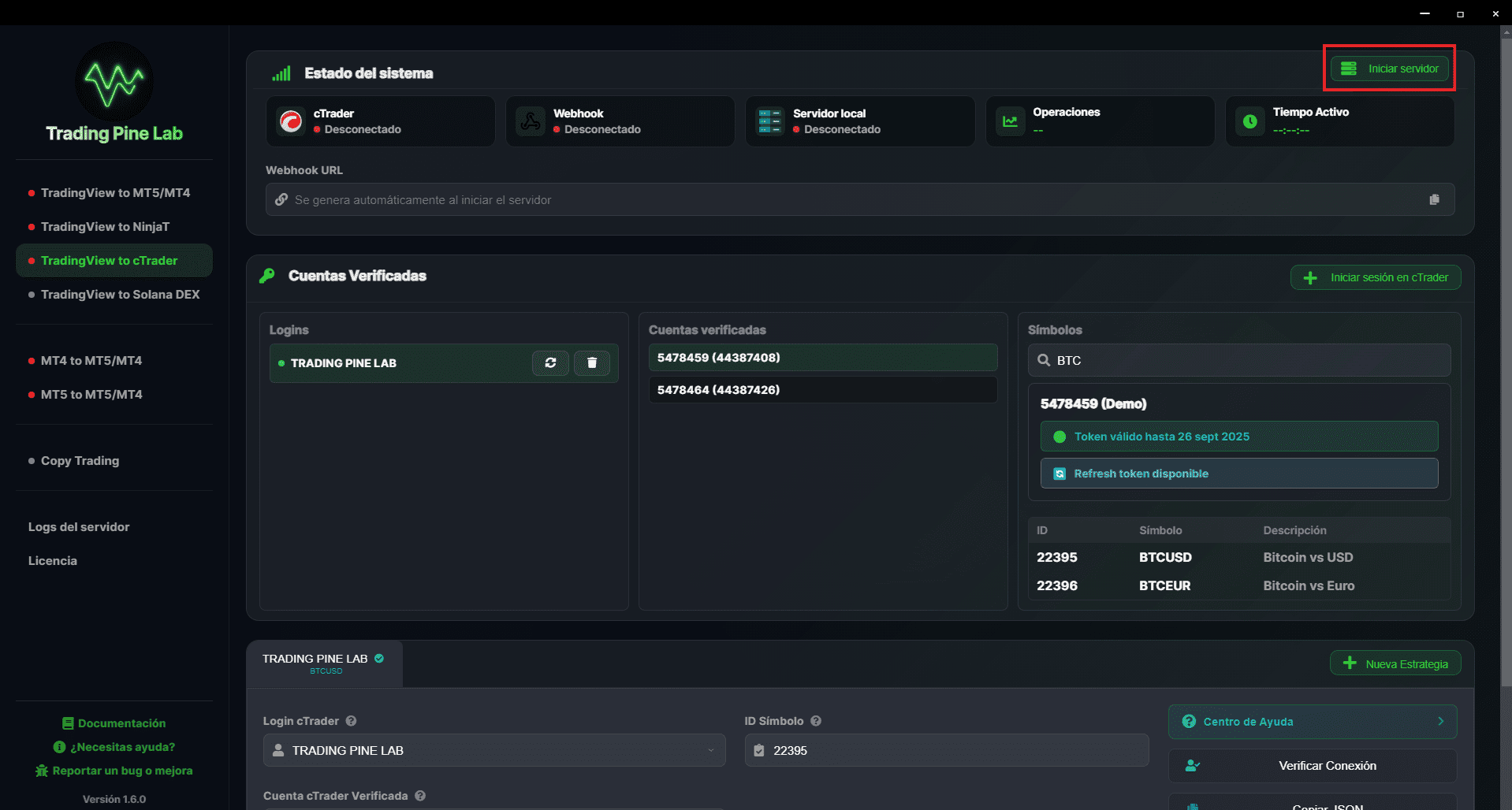
Task: Copy the Webhook URL
Action: click(x=1434, y=199)
